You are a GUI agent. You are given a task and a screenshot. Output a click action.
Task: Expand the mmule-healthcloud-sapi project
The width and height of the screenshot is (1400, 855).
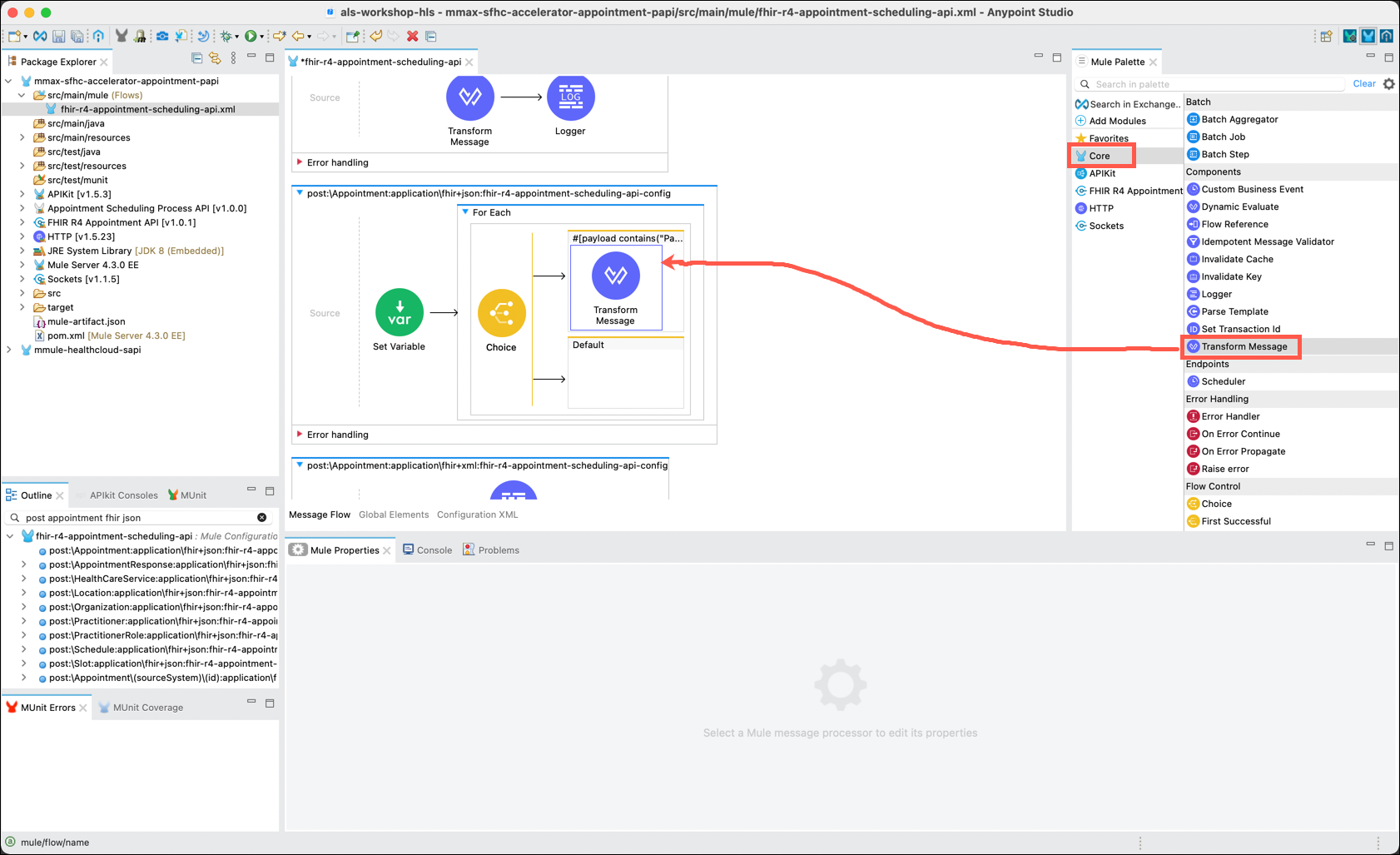(x=9, y=350)
